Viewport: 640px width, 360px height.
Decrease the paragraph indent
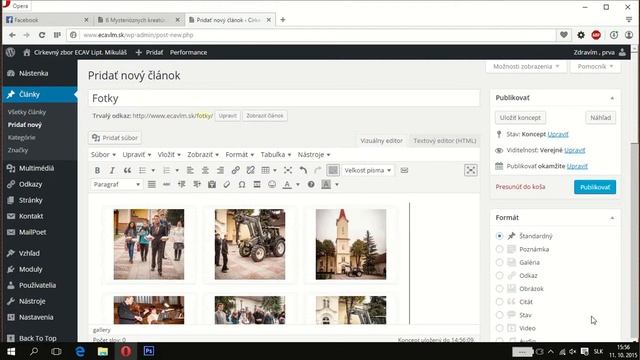click(x=182, y=184)
